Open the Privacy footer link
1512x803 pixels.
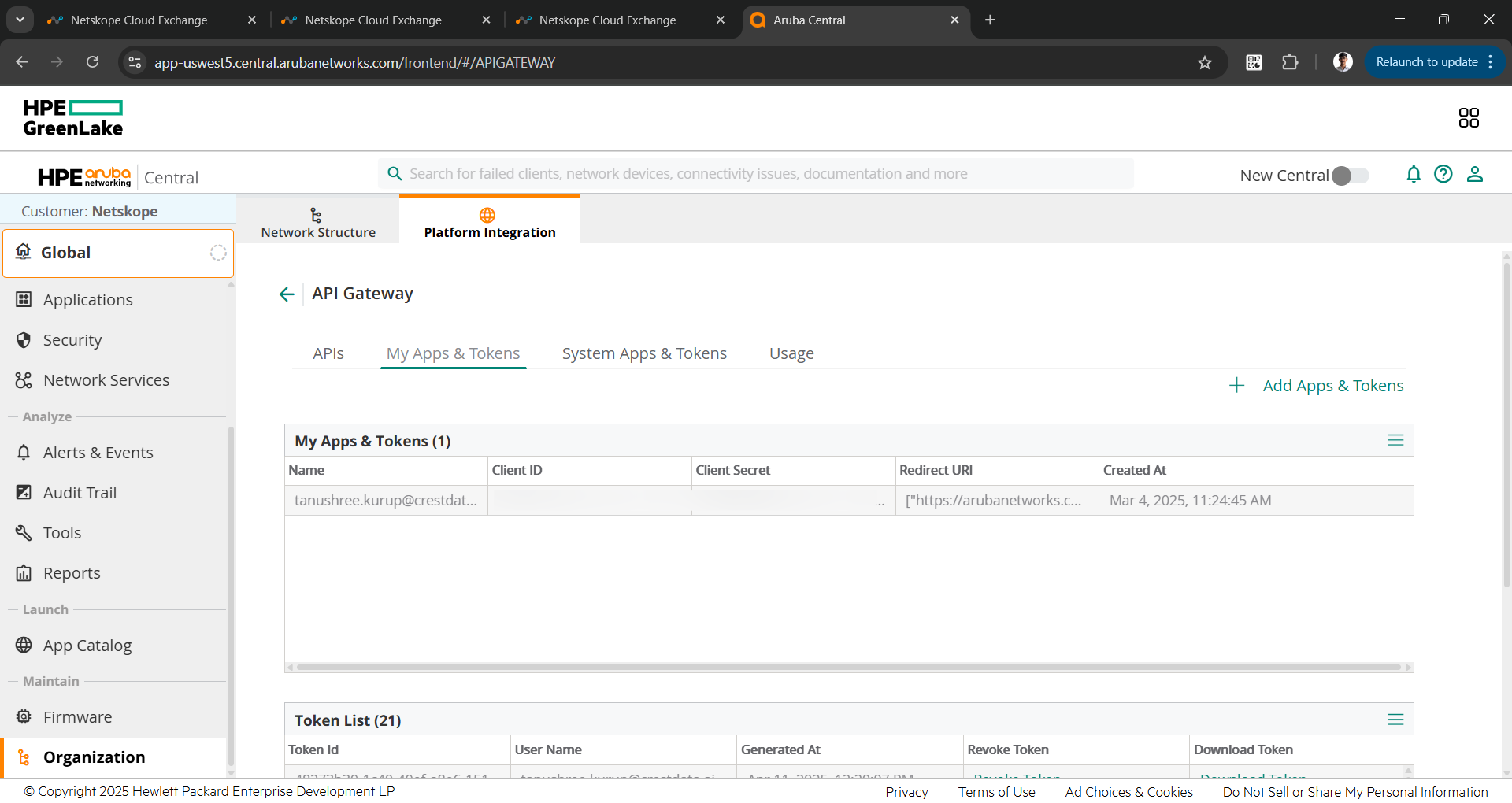(x=906, y=792)
